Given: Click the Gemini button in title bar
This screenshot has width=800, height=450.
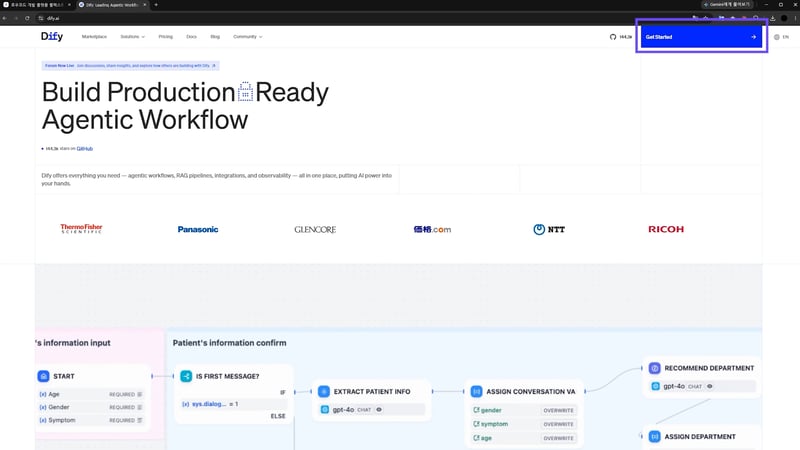Looking at the screenshot, I should pyautogui.click(x=727, y=5).
